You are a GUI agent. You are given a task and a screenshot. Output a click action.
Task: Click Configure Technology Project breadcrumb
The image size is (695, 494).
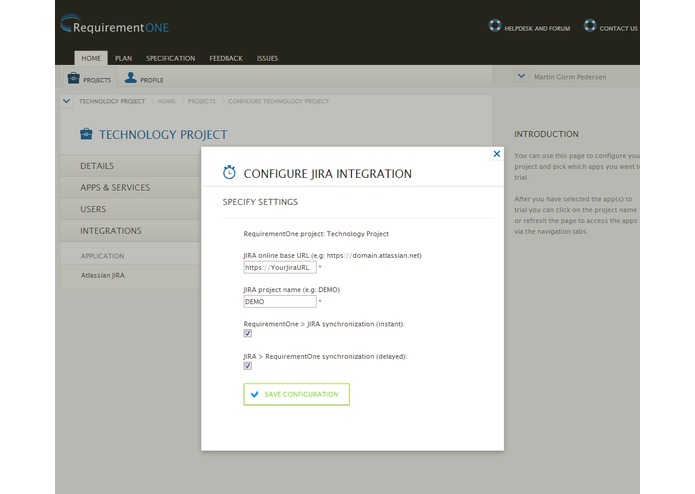click(x=279, y=101)
